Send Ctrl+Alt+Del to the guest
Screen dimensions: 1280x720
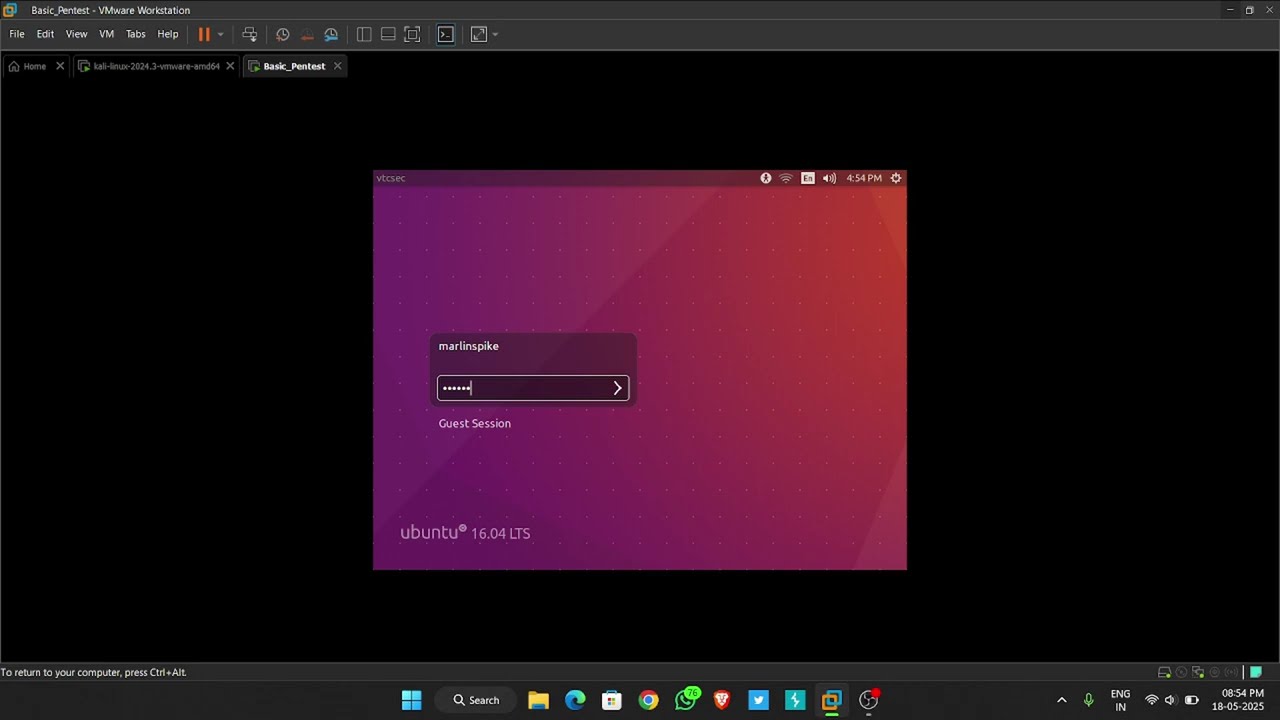250,34
